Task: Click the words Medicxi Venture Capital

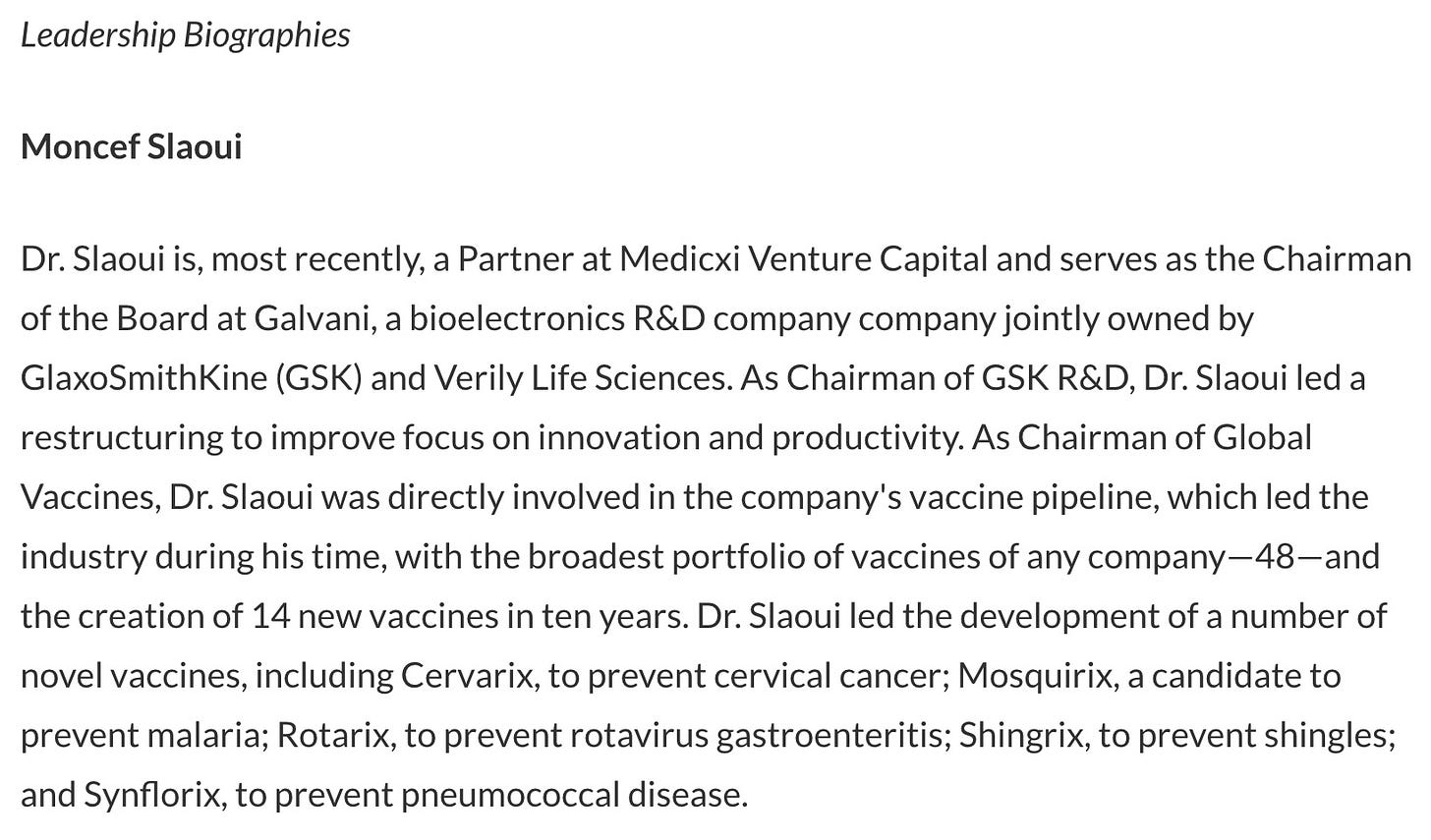Action: point(804,259)
